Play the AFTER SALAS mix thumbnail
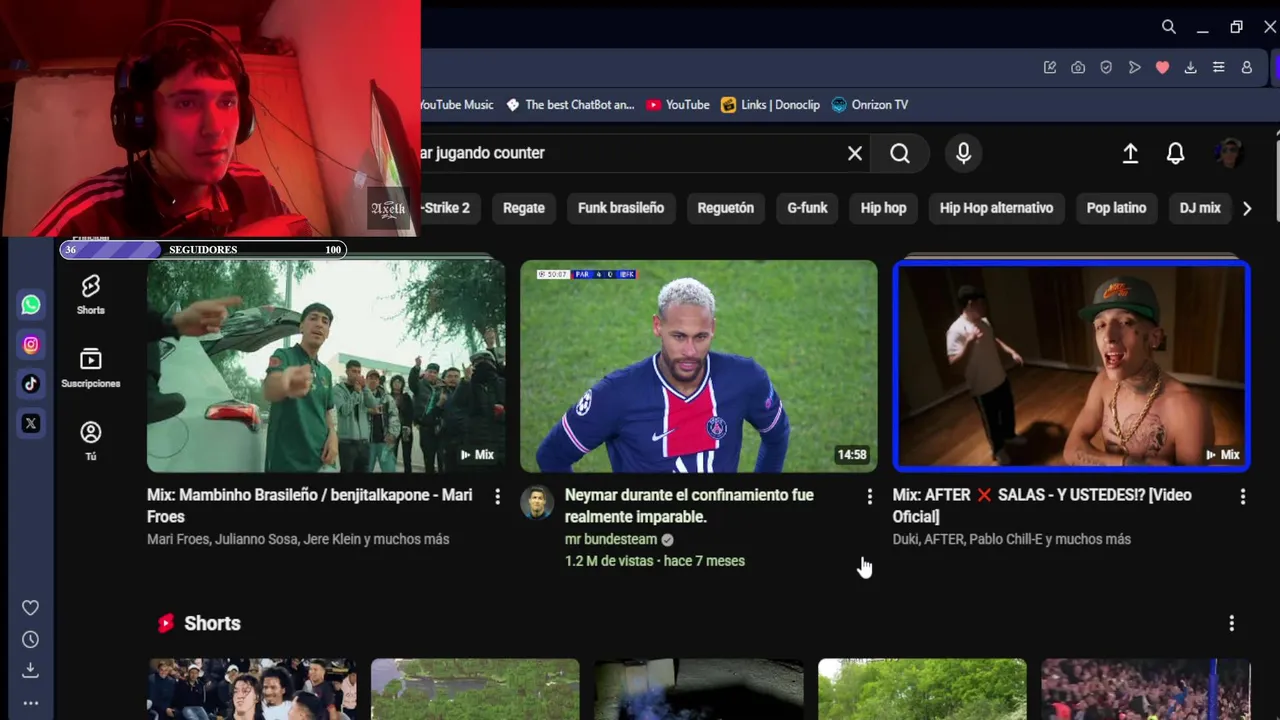The image size is (1280, 720). 1071,366
